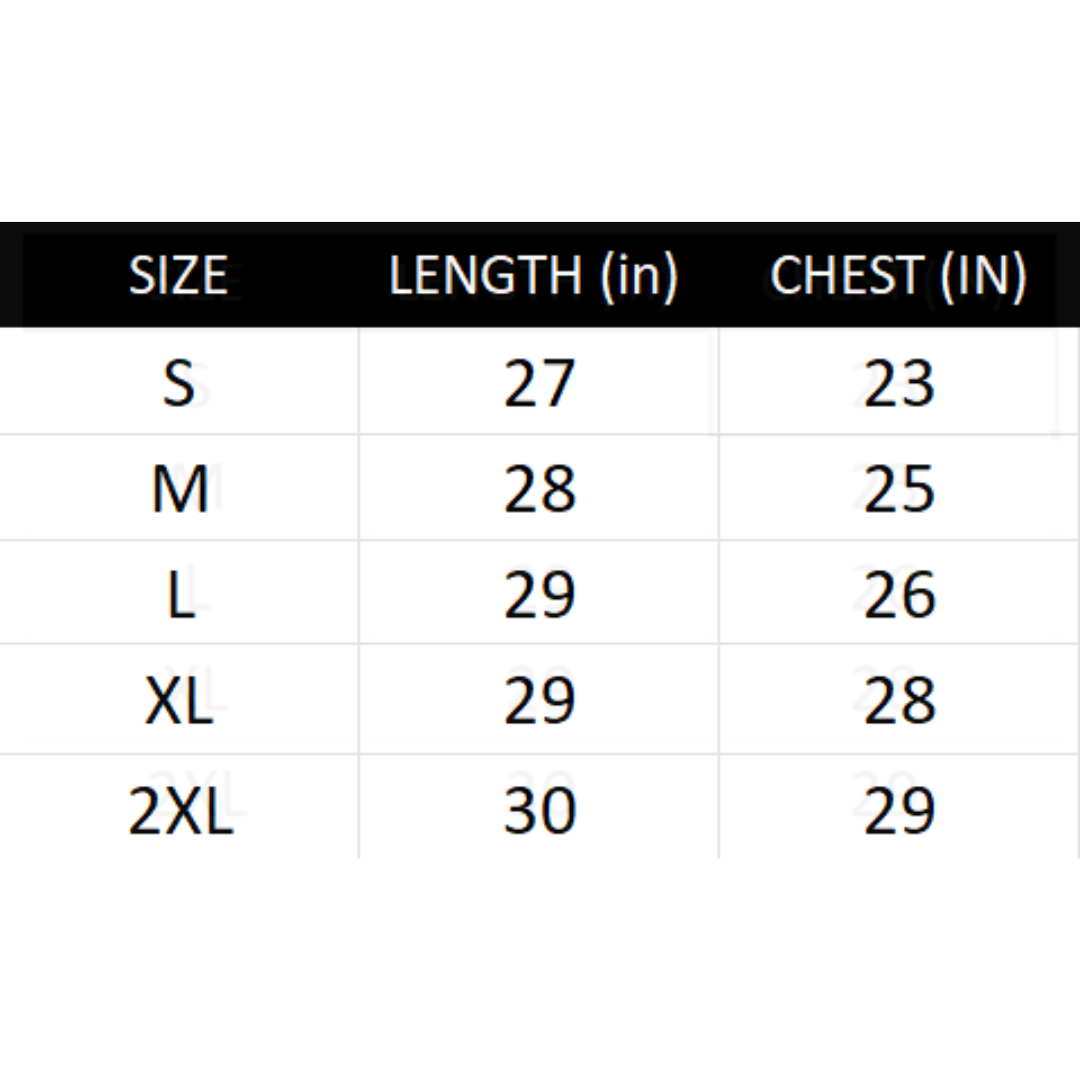Click the (in) unit beside LENGTH
This screenshot has width=1080, height=1080.
638,275
